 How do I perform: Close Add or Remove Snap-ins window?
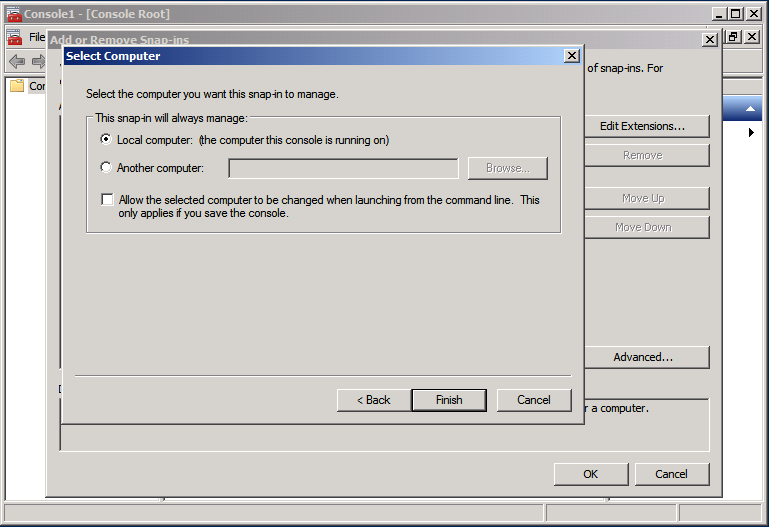[x=709, y=39]
